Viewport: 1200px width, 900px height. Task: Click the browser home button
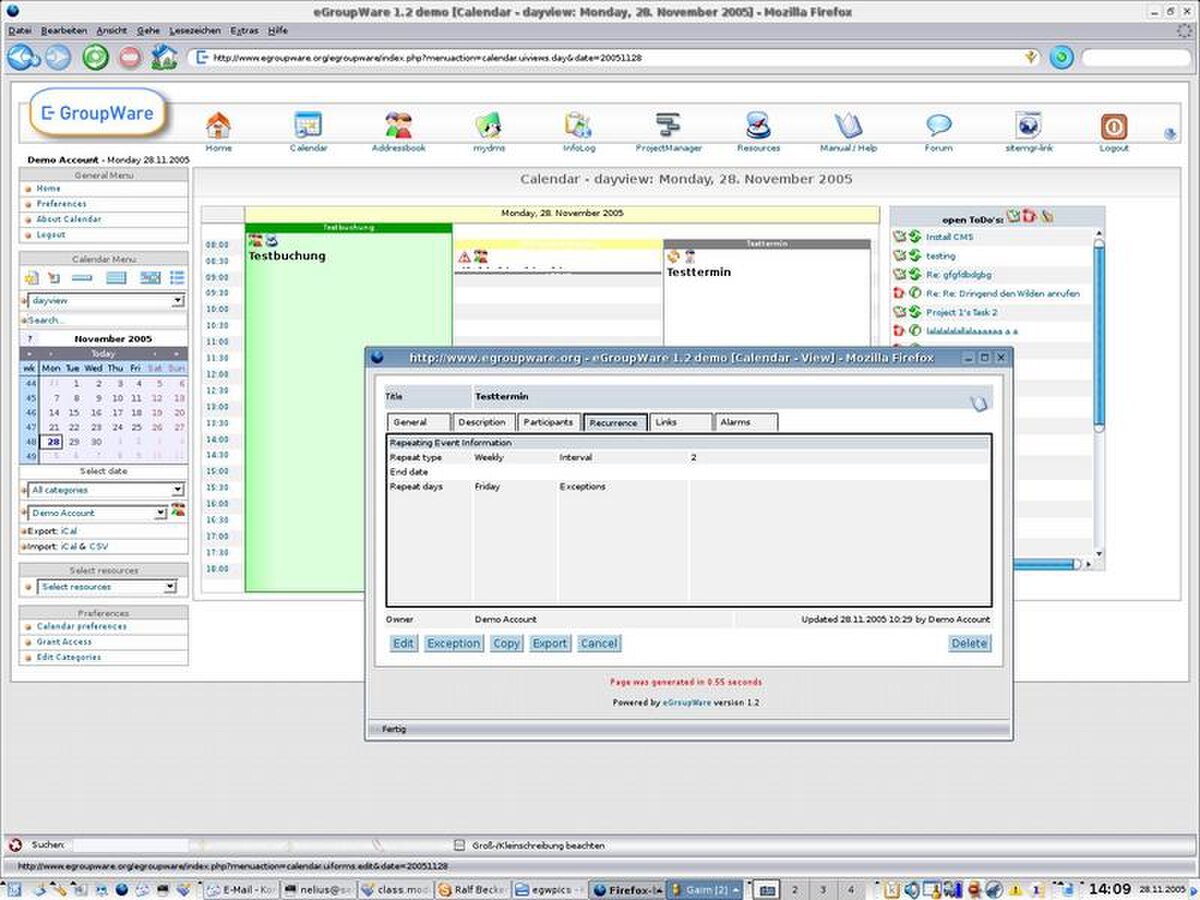[x=164, y=57]
